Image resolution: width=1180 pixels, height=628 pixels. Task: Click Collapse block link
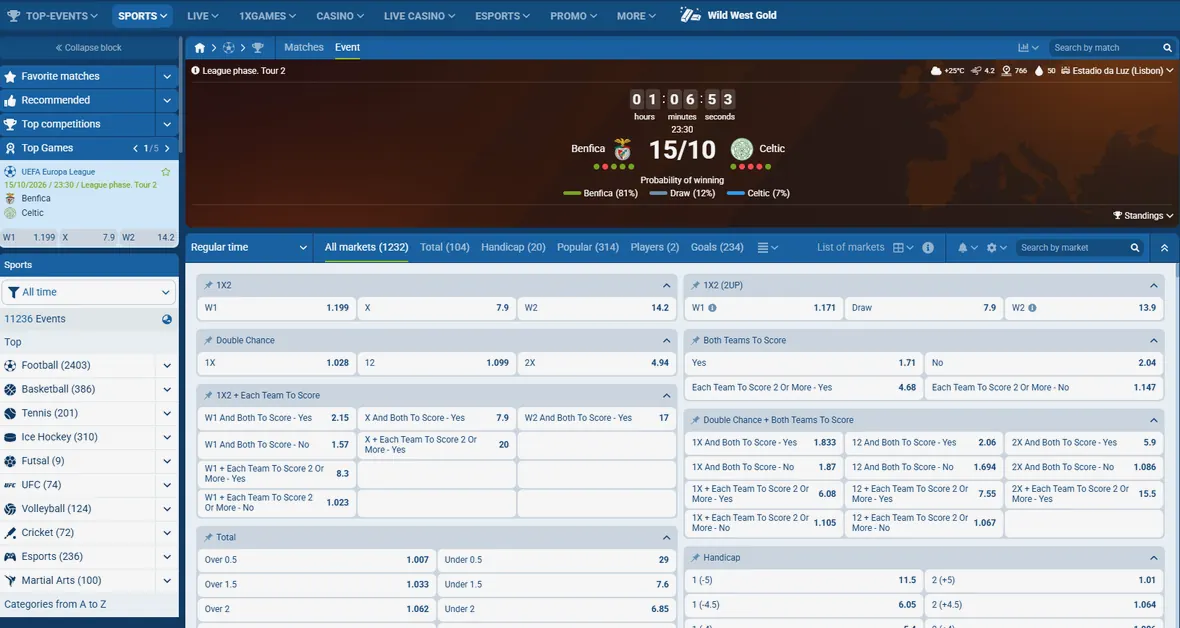click(x=89, y=47)
